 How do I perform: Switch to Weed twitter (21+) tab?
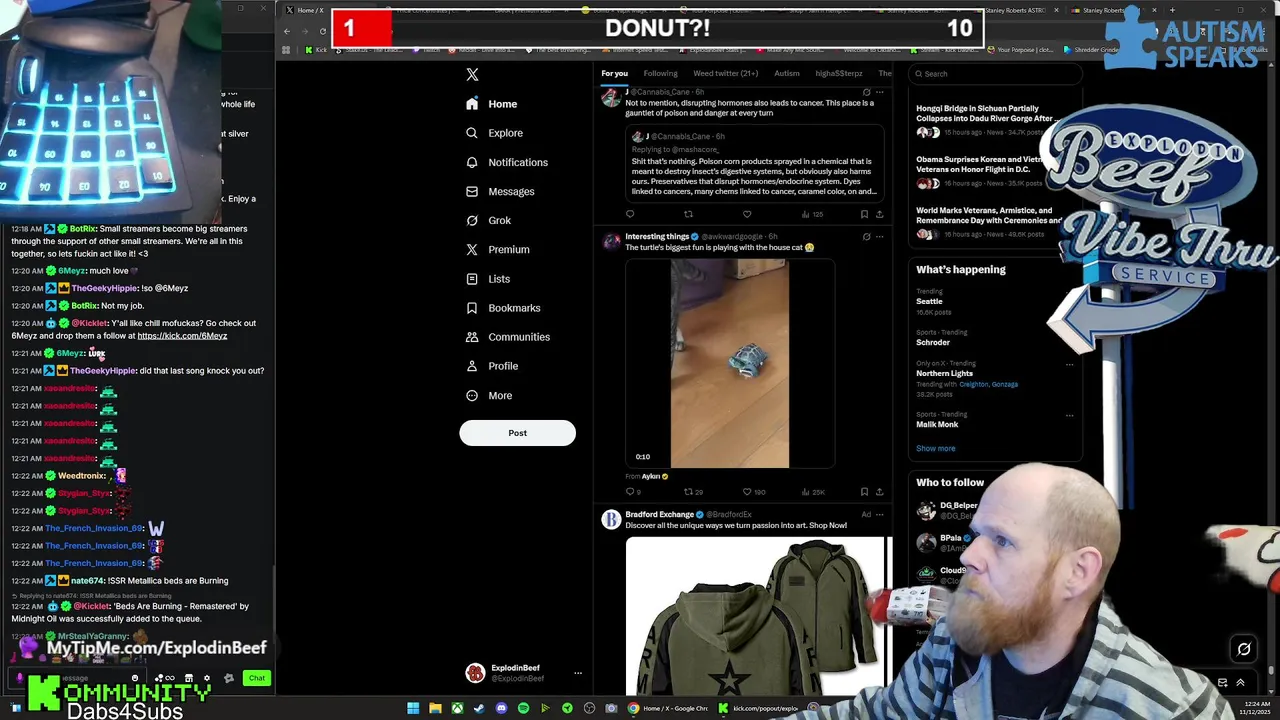(725, 73)
